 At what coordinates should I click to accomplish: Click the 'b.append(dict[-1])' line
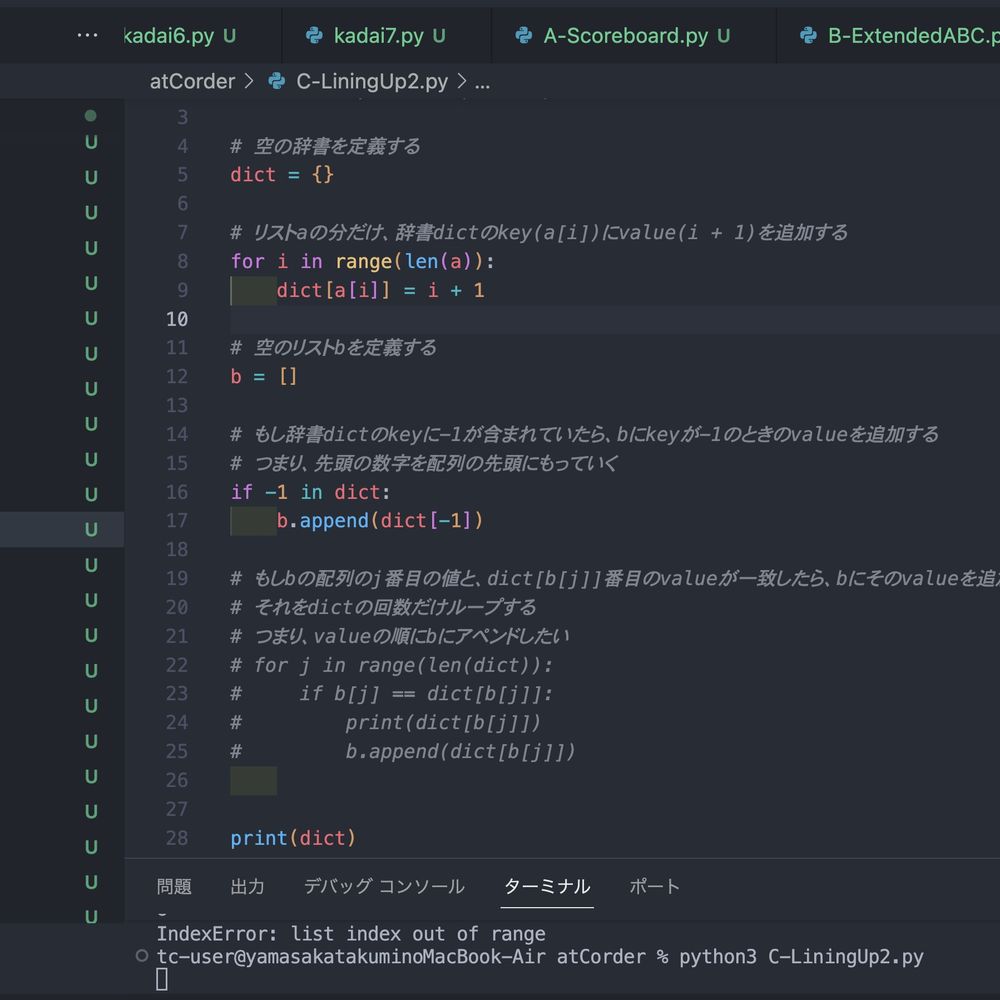[380, 520]
